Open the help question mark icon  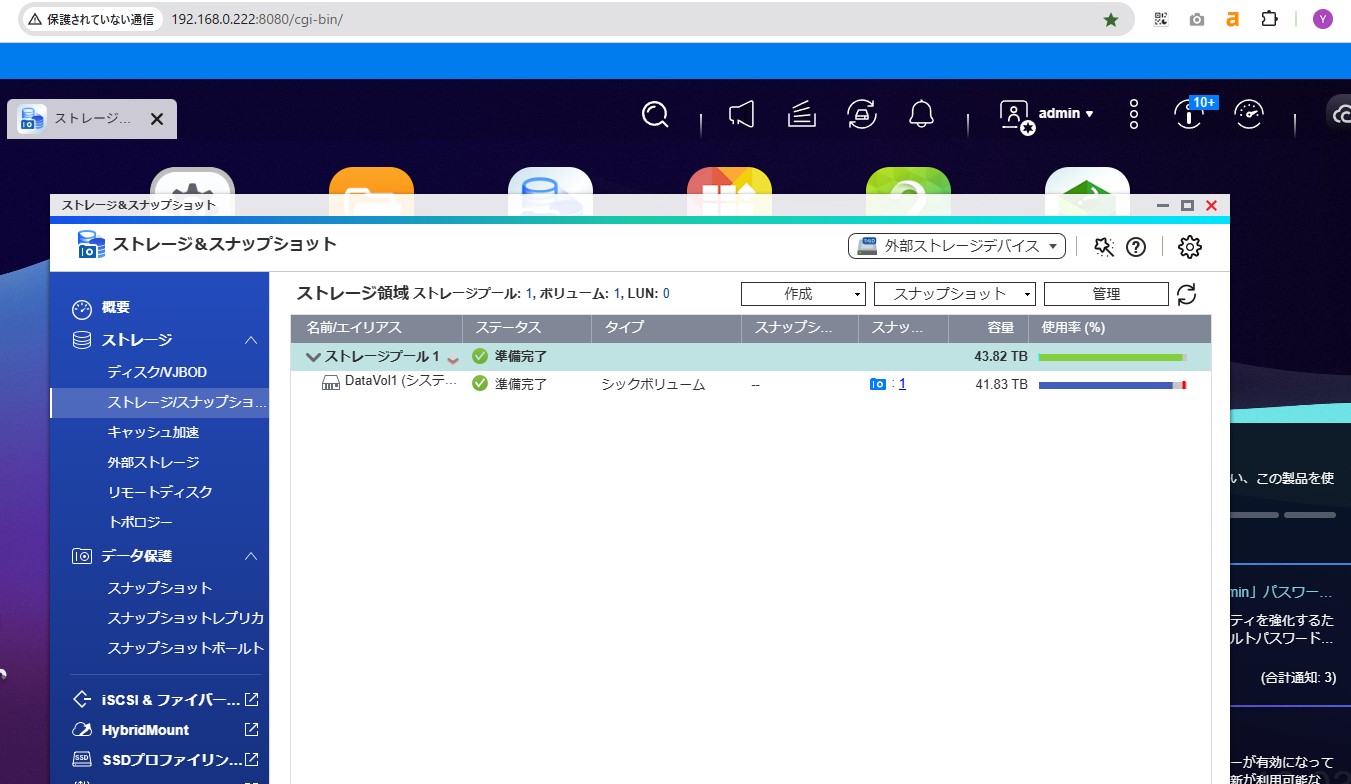tap(1136, 247)
